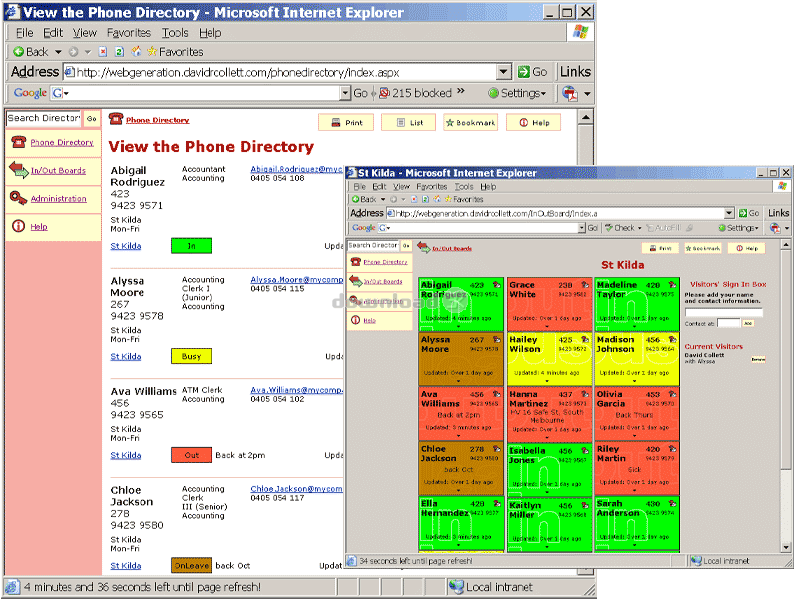Viewport: 800px width, 600px height.
Task: Open Google toolbar Settings in Phone Directory window
Action: pyautogui.click(x=517, y=93)
